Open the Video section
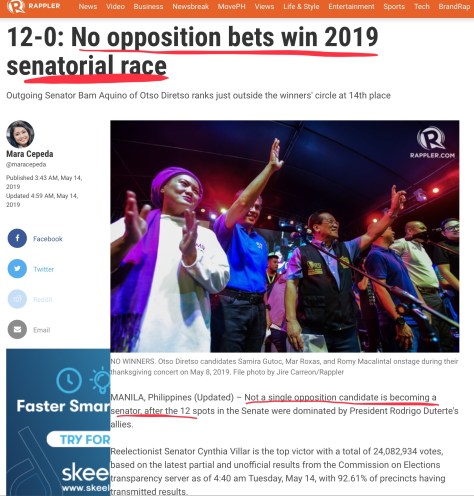Viewport: 474px width, 496px height. pos(115,6)
